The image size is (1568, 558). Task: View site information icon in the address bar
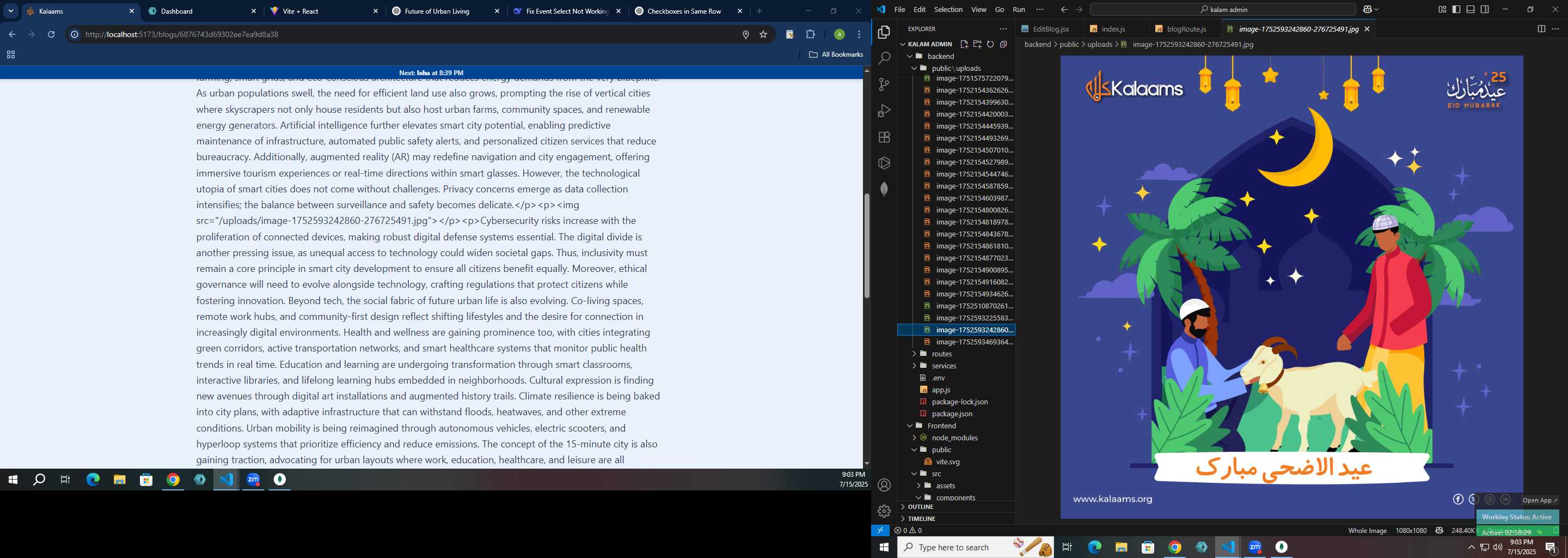[74, 35]
